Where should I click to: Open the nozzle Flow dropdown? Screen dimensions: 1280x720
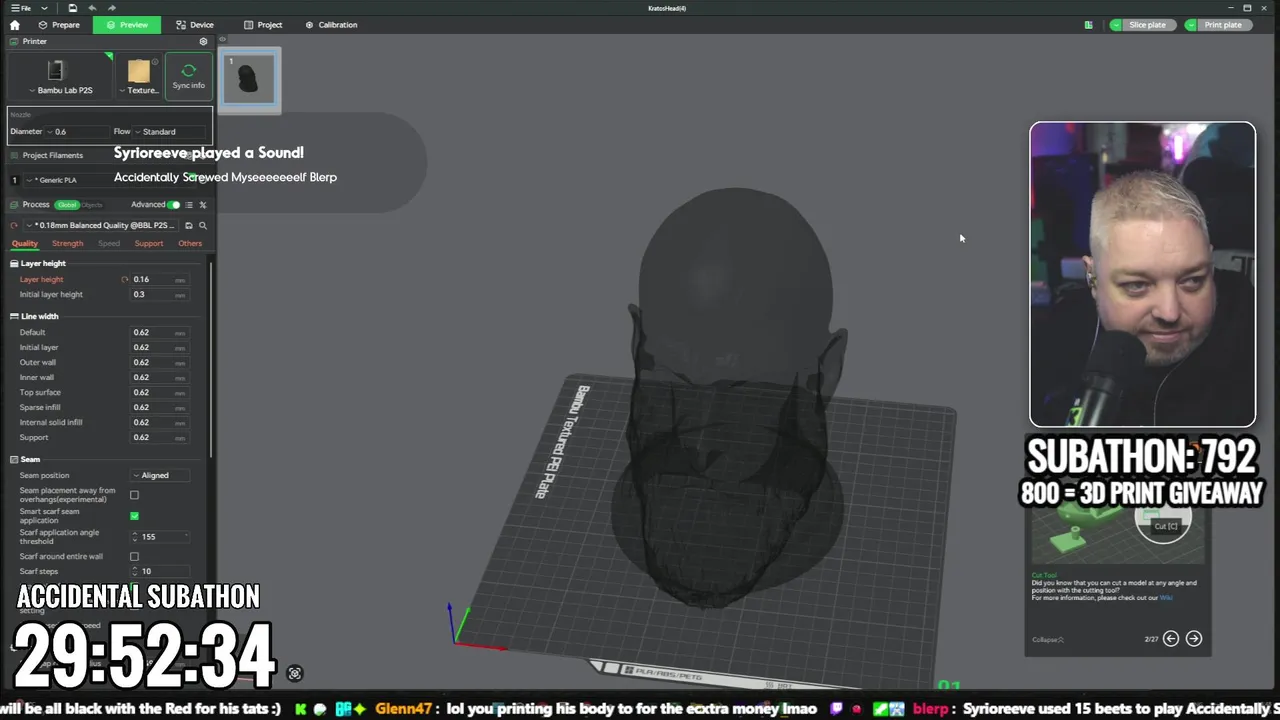click(x=170, y=132)
